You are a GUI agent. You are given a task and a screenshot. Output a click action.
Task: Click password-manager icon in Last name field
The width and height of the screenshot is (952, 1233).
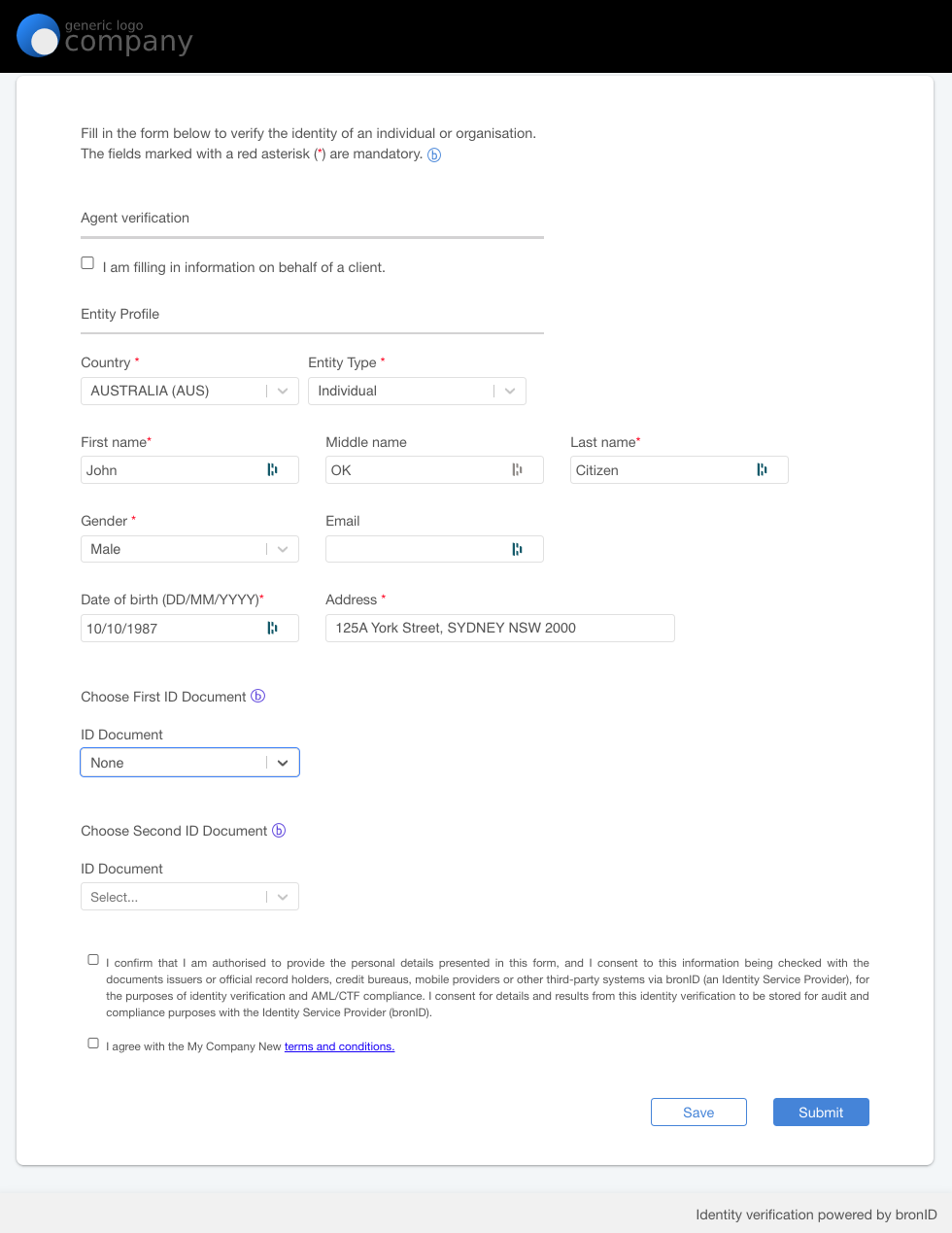tap(762, 470)
